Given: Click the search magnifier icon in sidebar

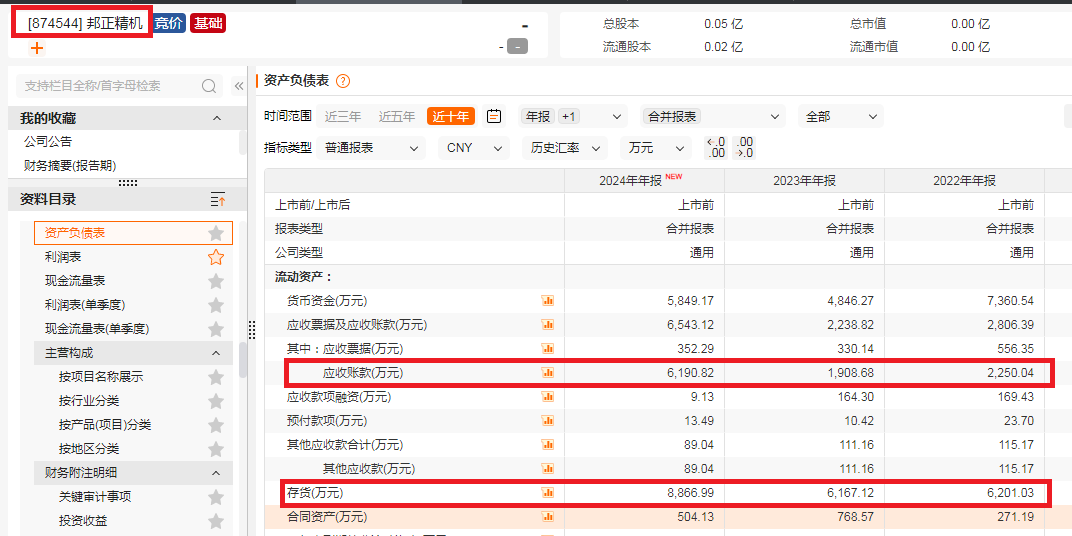Looking at the screenshot, I should 209,86.
